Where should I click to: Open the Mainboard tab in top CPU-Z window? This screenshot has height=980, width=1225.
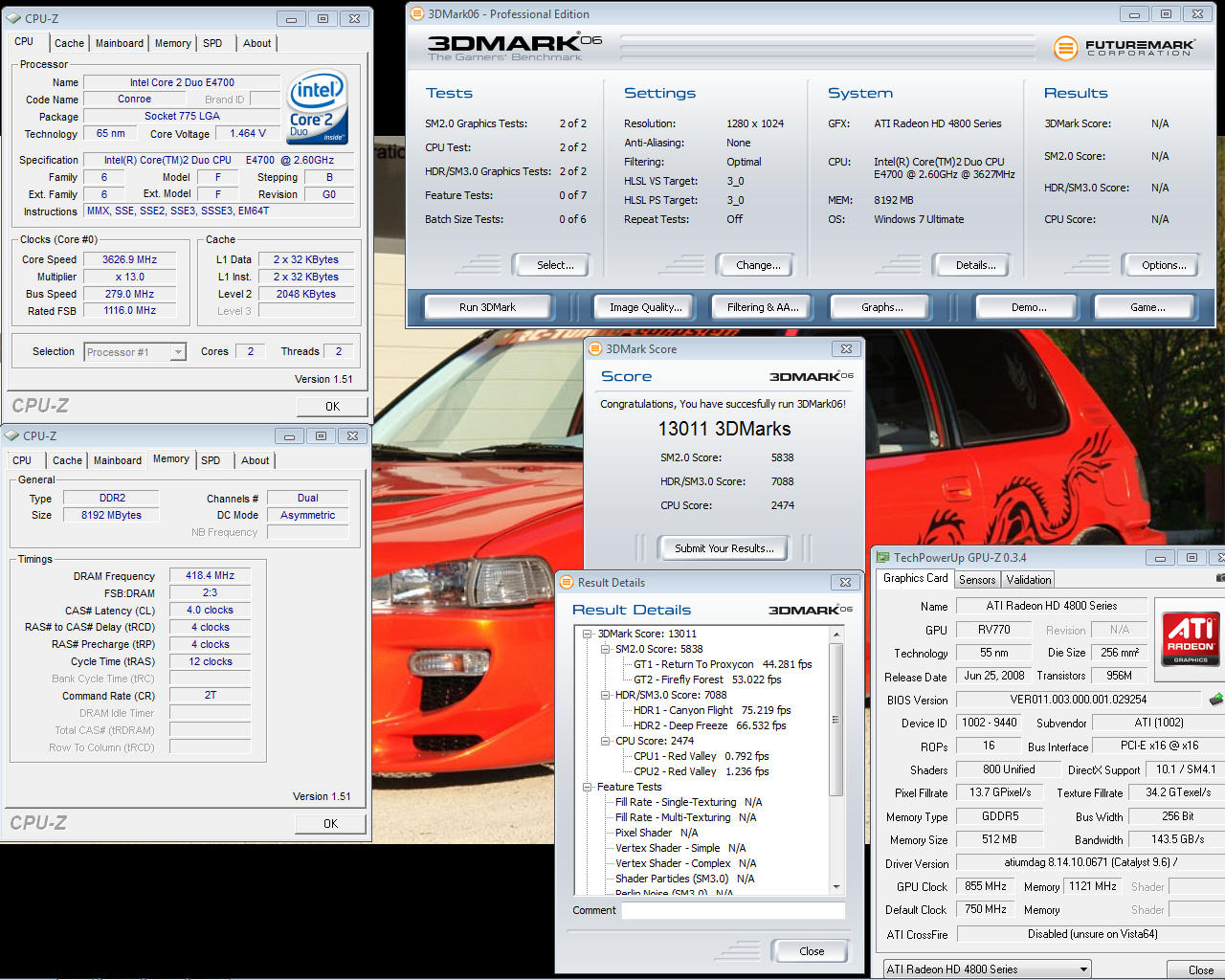pyautogui.click(x=120, y=43)
